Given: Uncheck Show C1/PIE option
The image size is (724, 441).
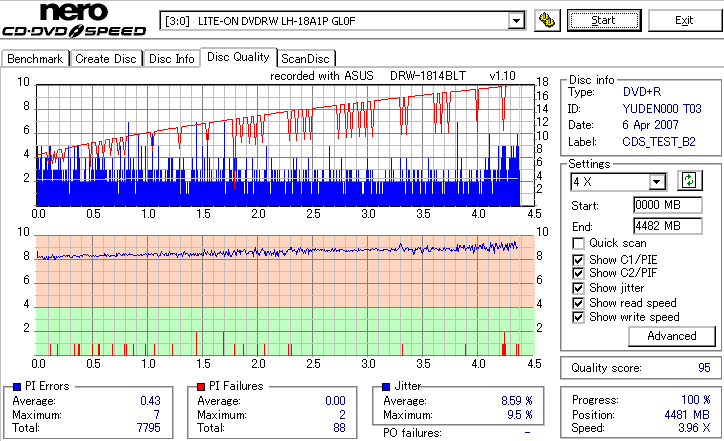Looking at the screenshot, I should (x=578, y=260).
